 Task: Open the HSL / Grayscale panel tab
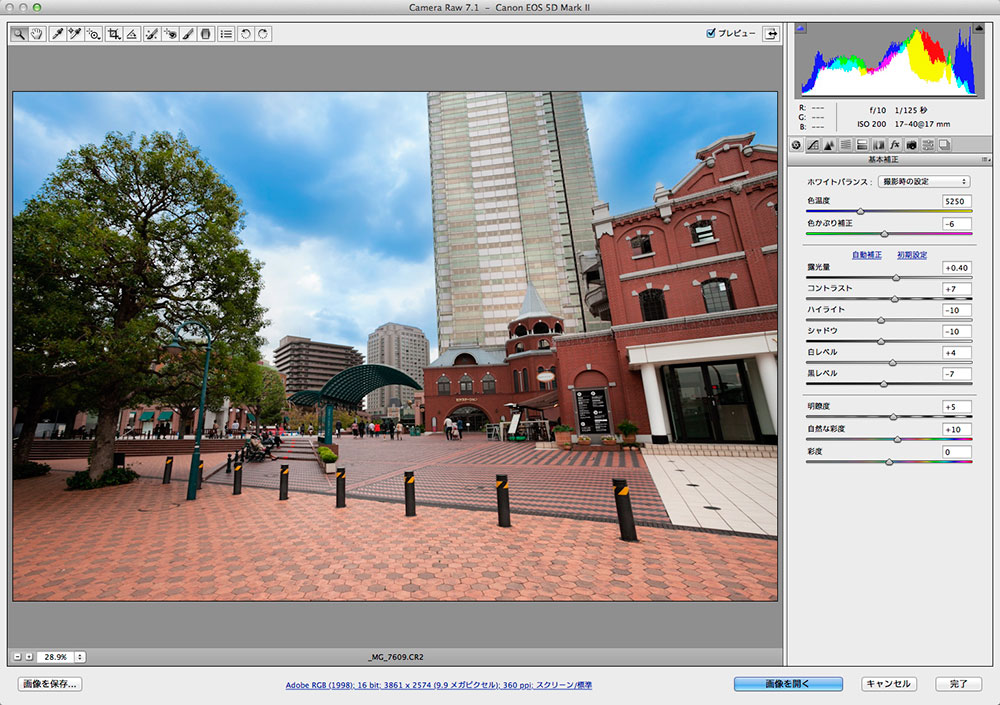(846, 145)
